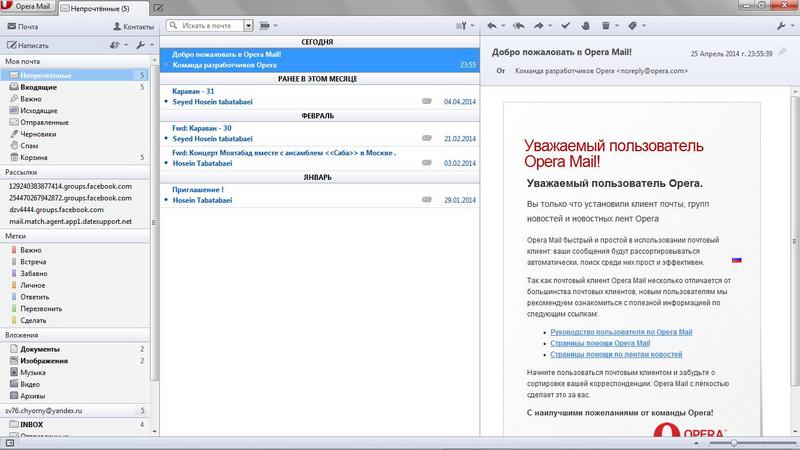The image size is (800, 450).
Task: Click the green Перезвонить label color swatch
Action: pos(14,309)
